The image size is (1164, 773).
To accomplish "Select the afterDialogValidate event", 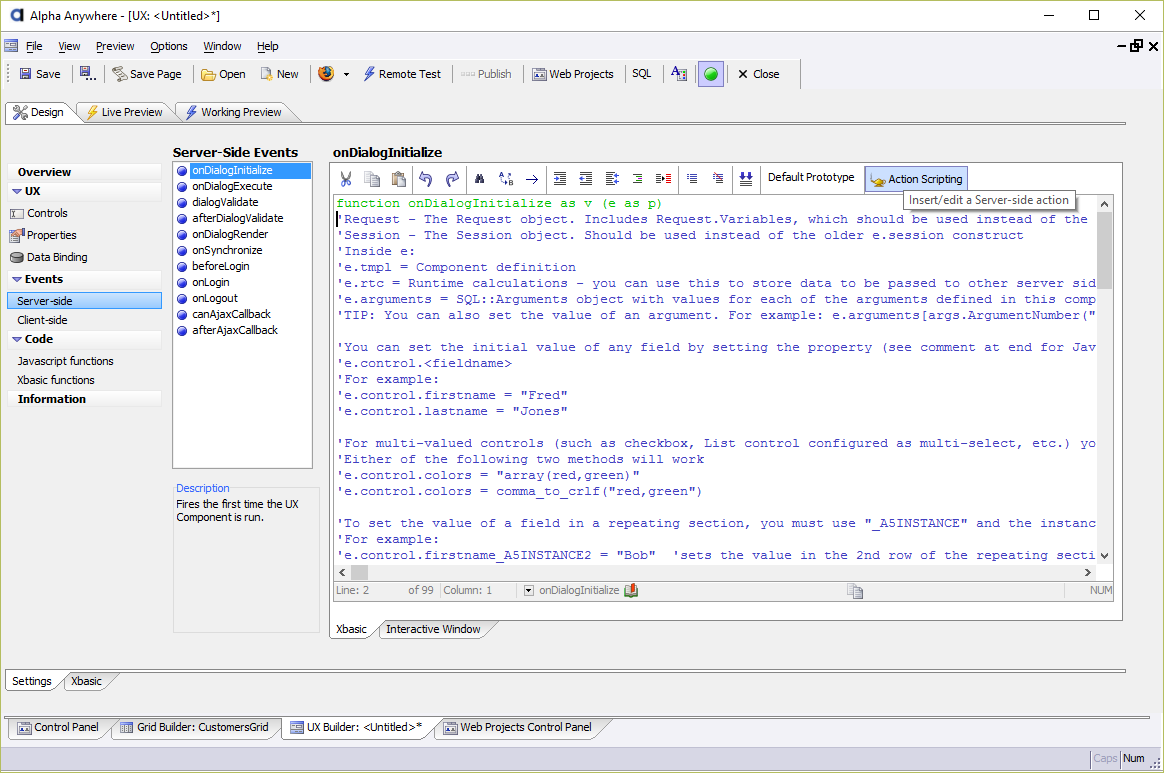I will [238, 218].
